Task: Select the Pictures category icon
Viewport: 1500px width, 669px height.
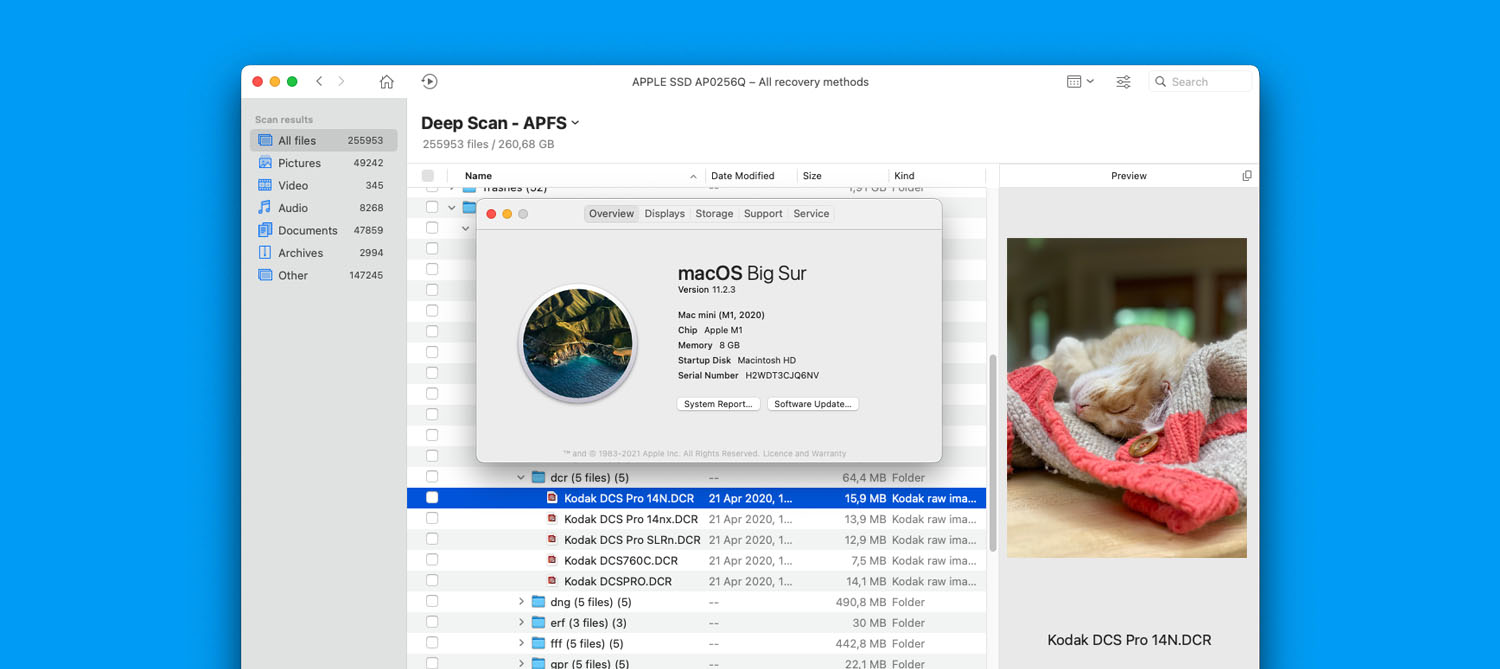Action: point(265,163)
